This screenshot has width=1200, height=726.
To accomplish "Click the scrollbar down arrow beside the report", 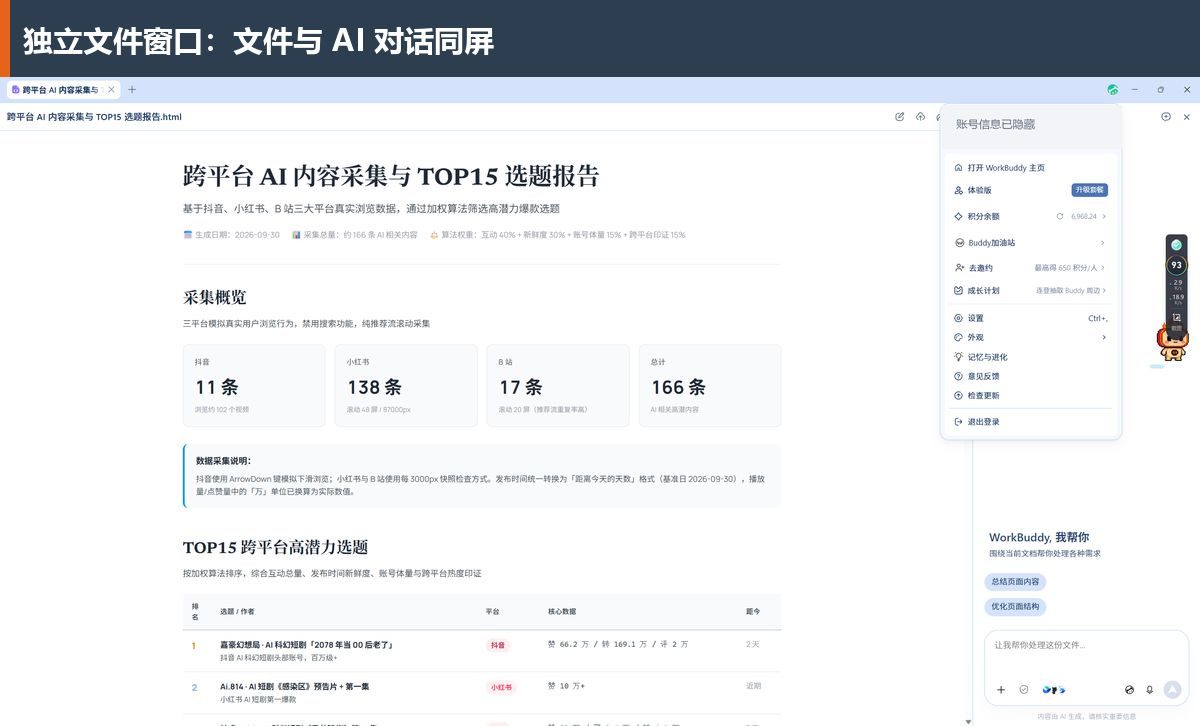I will click(967, 720).
